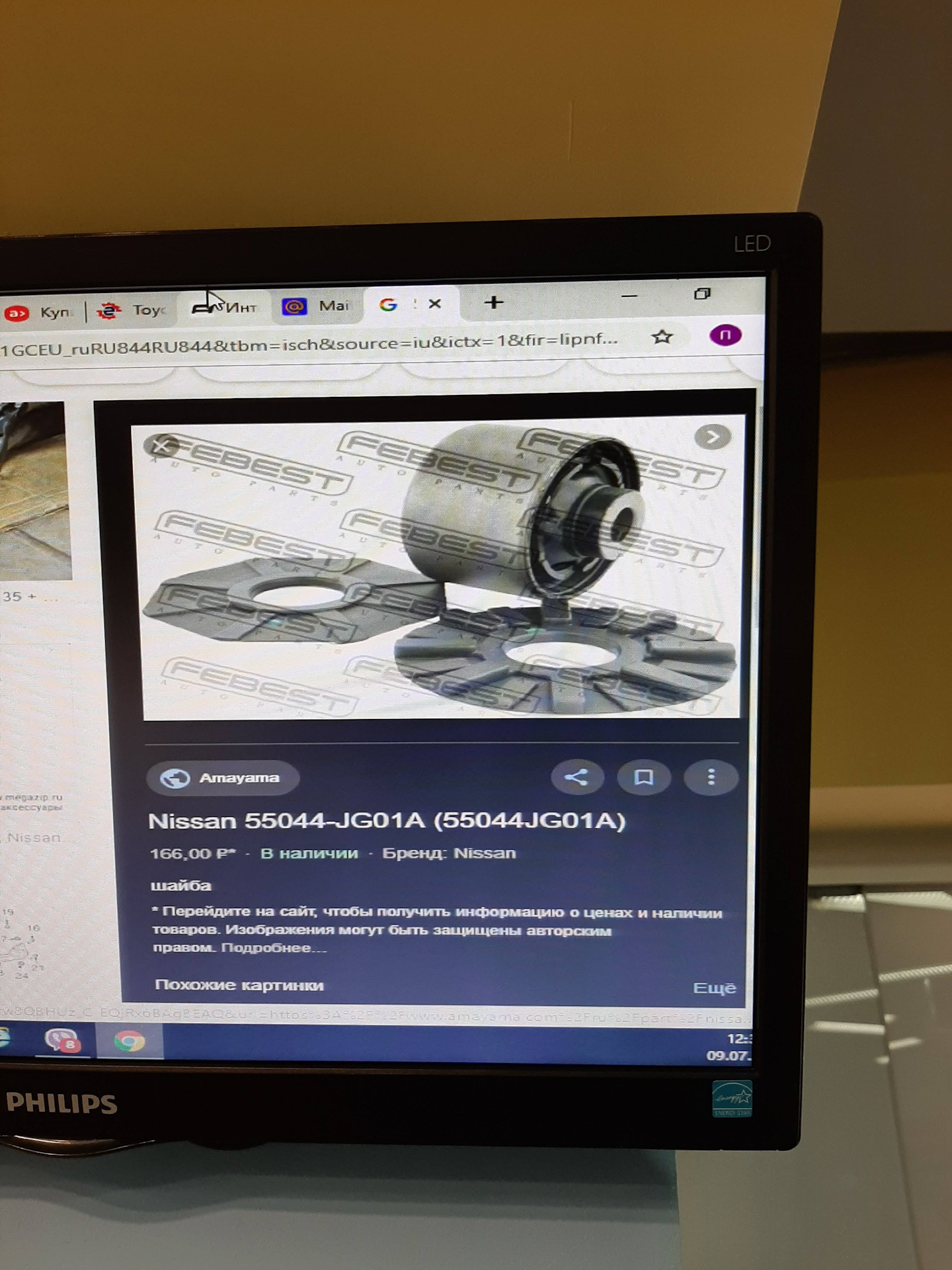
Task: Switch to the Toy tab
Action: pos(134,310)
